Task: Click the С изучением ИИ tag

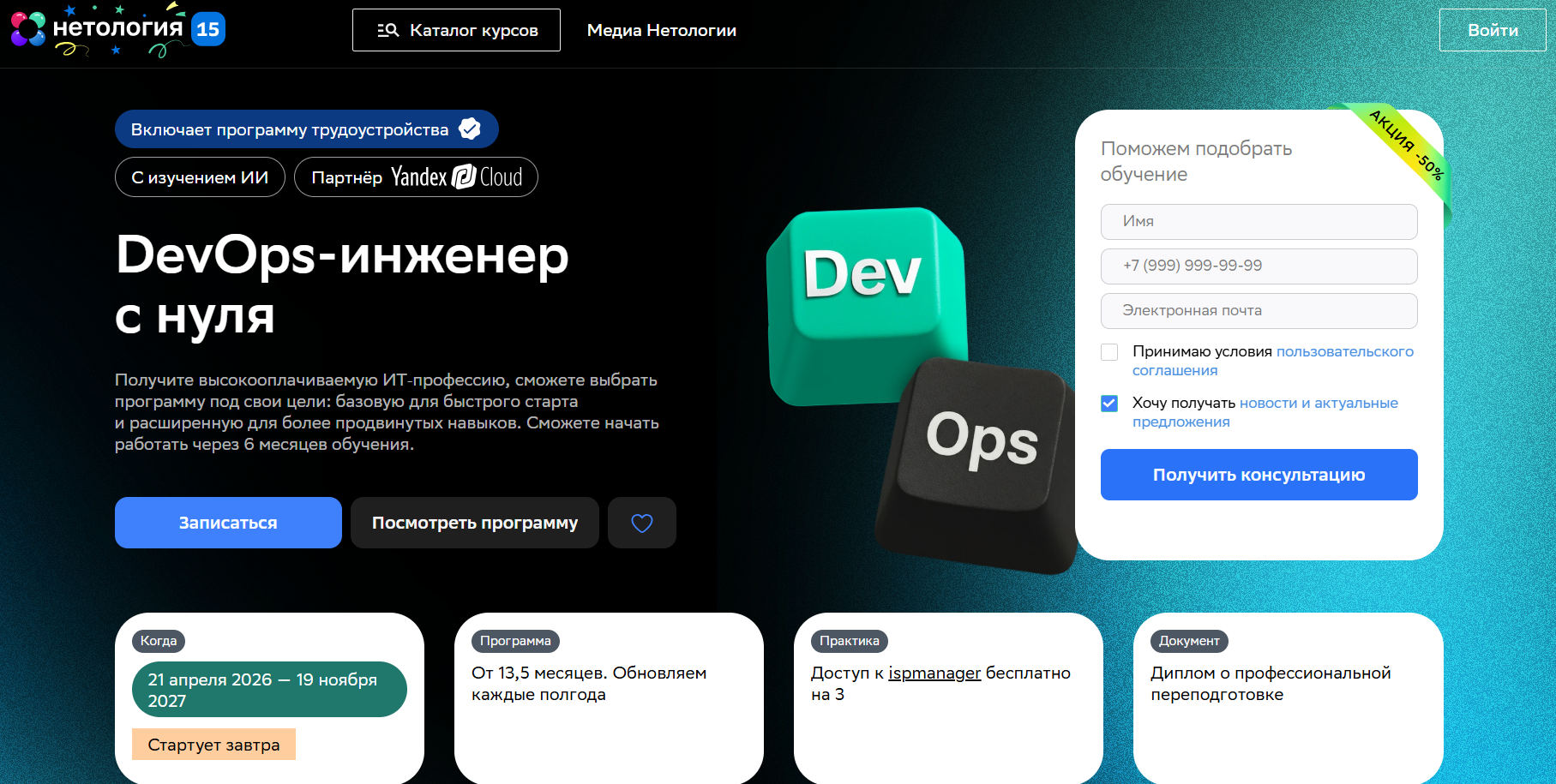Action: point(200,177)
